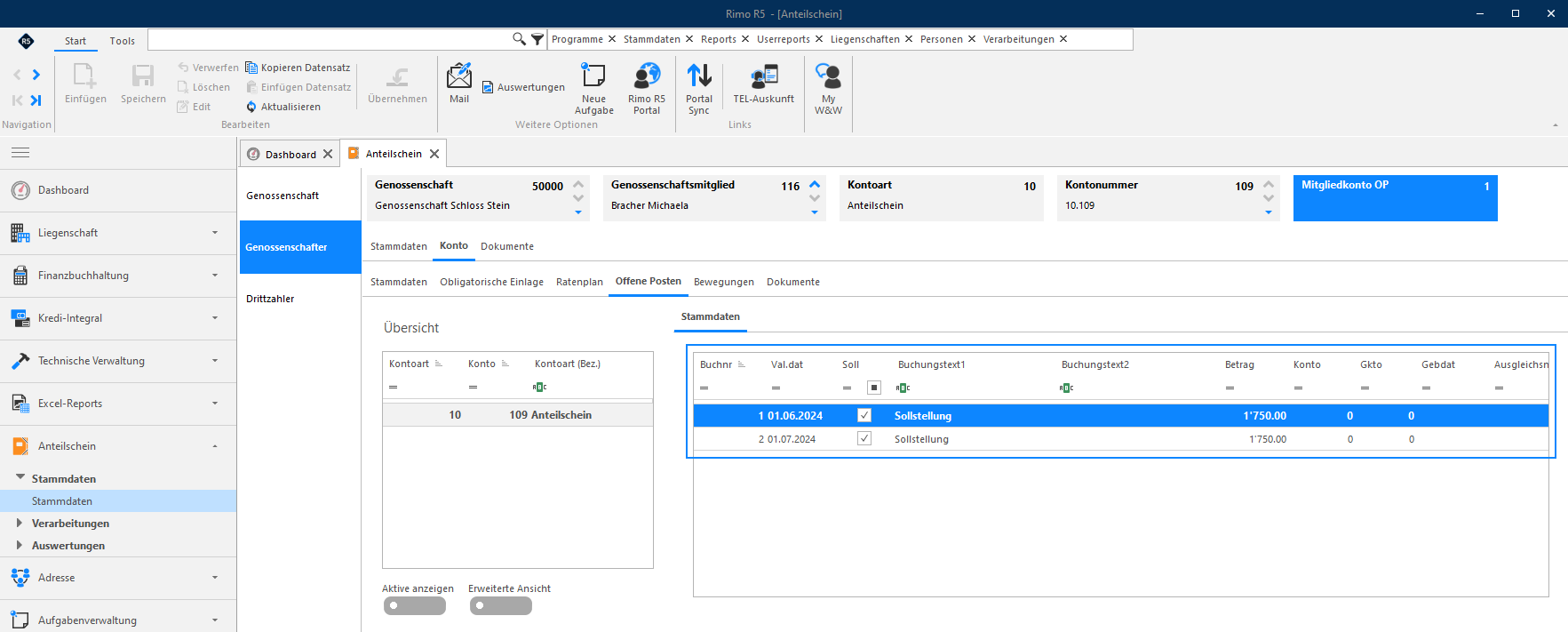Toggle the Erweiterte Ansicht switch
The width and height of the screenshot is (1568, 632).
click(x=501, y=606)
